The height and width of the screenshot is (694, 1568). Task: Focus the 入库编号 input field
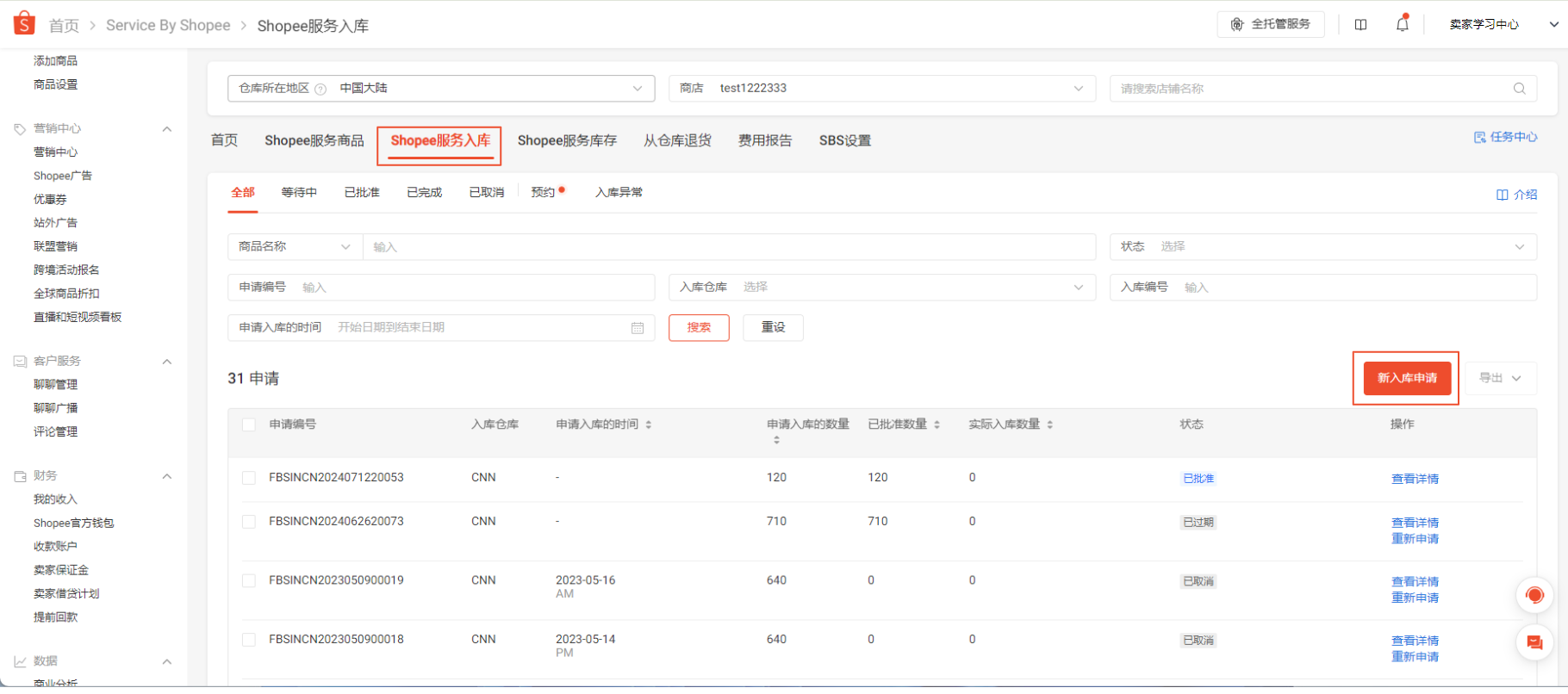1323,287
